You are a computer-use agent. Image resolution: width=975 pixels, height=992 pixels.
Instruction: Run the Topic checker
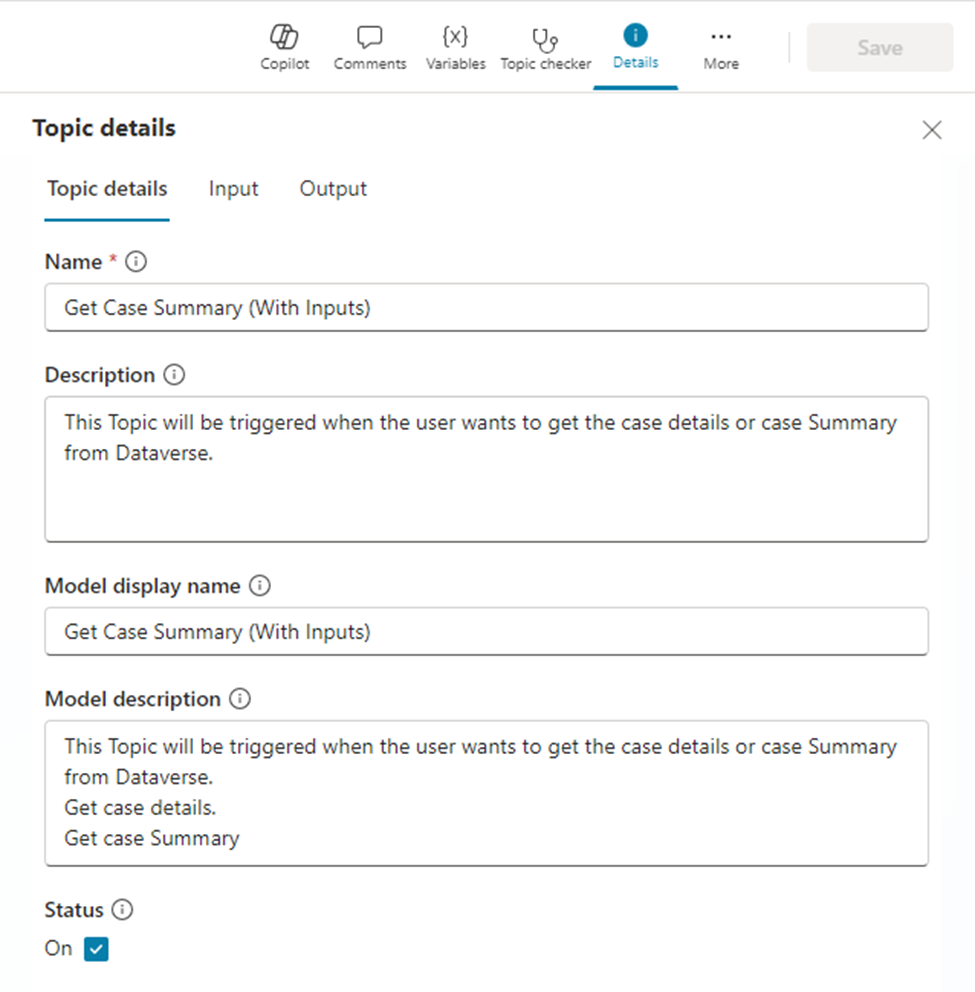point(545,48)
